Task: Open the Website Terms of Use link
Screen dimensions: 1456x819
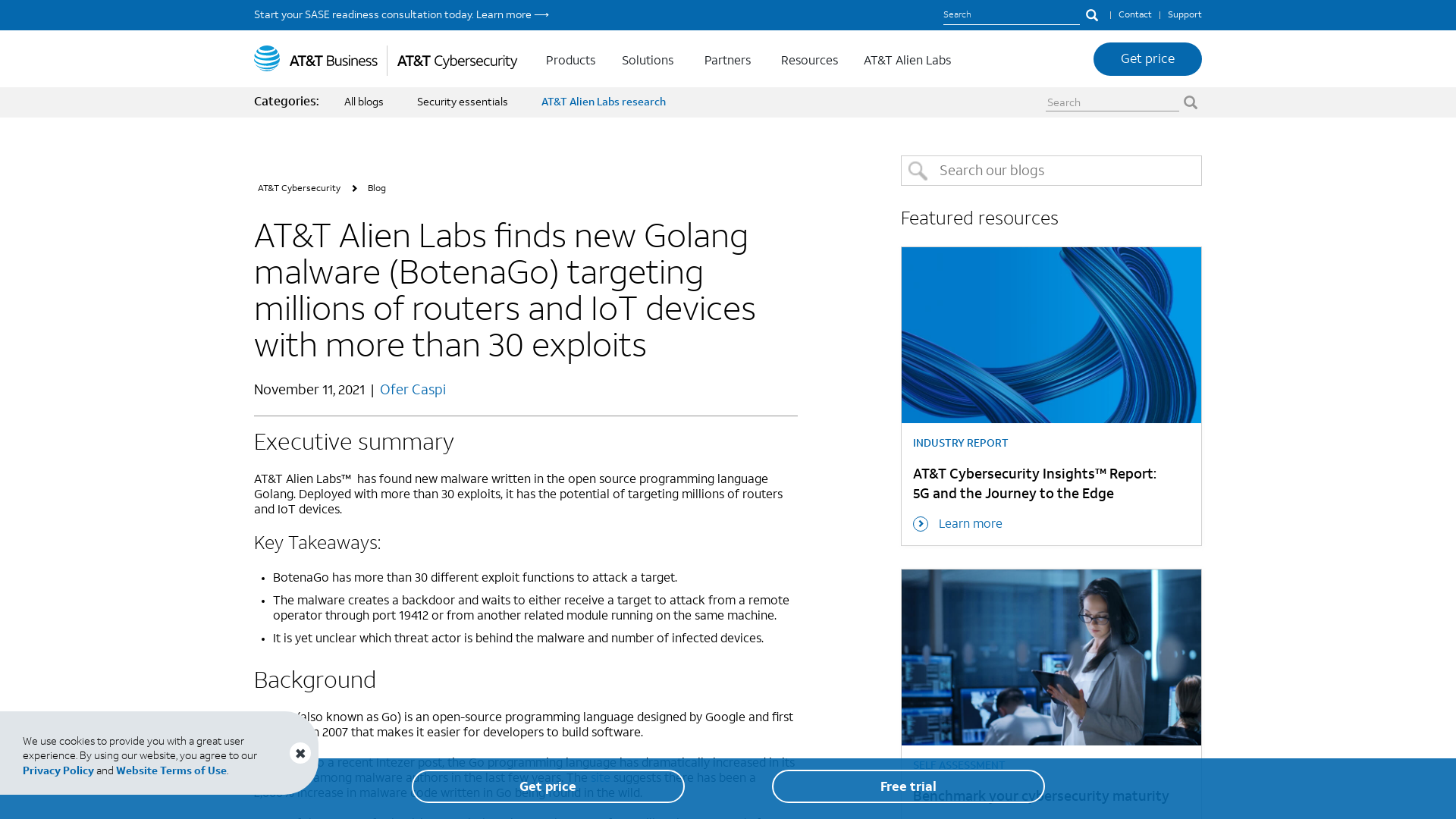Action: (171, 770)
